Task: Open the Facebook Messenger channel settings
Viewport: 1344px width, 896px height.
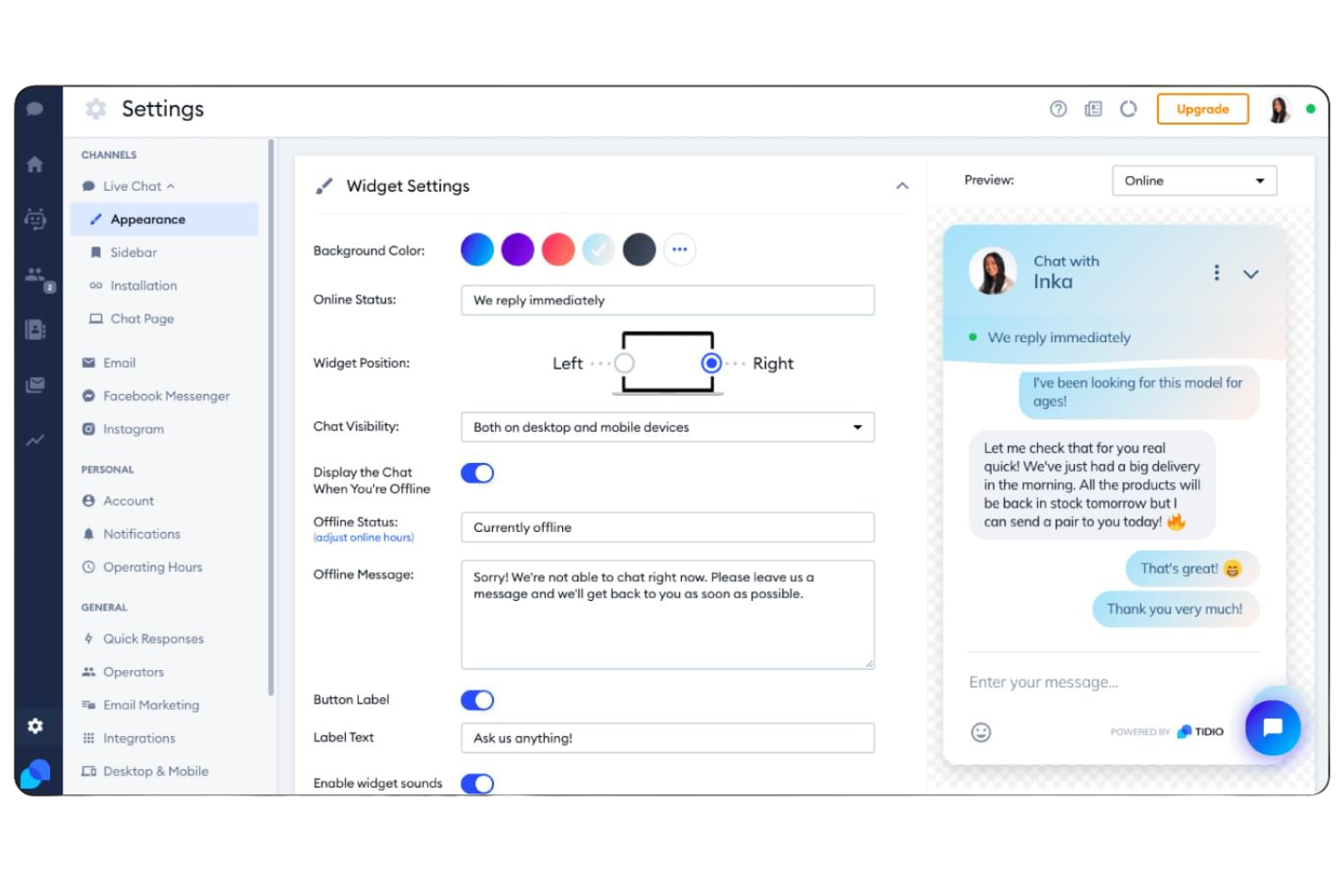Action: (165, 396)
